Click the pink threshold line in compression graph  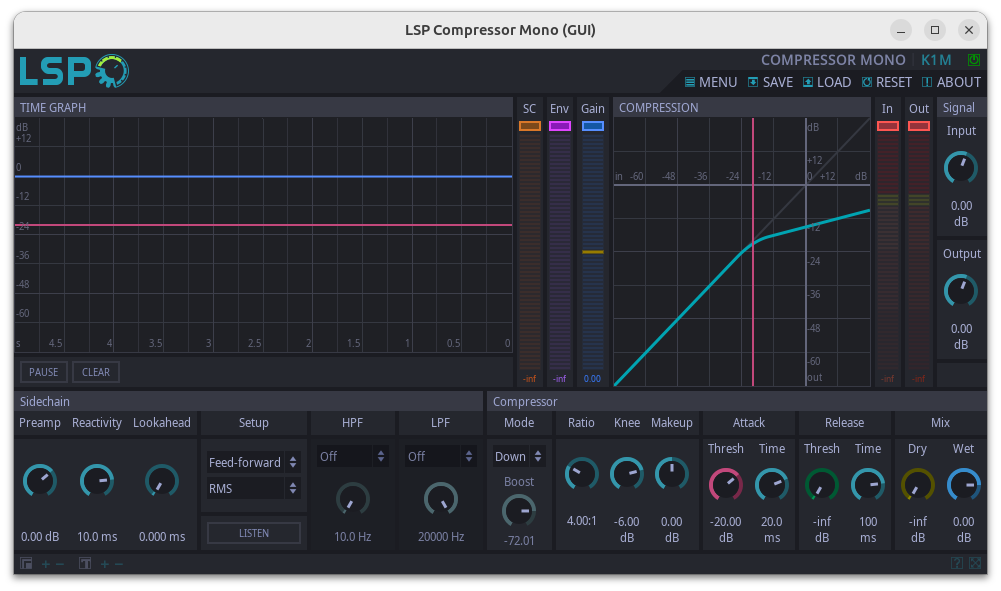click(x=753, y=252)
